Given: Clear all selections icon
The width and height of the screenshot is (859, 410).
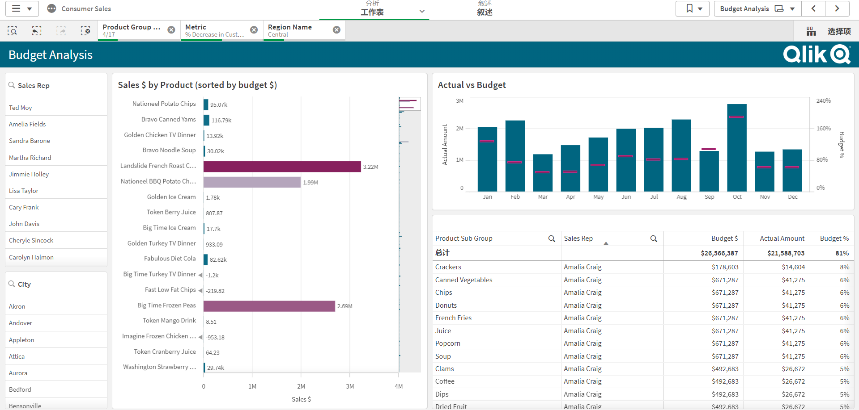Looking at the screenshot, I should [x=85, y=31].
